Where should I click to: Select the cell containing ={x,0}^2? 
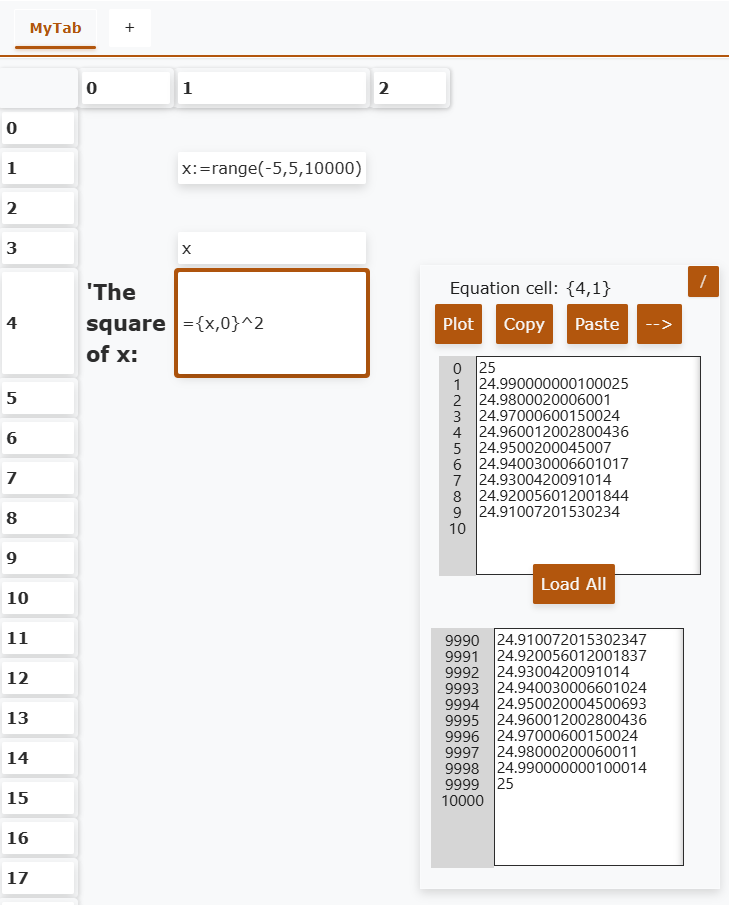[272, 323]
